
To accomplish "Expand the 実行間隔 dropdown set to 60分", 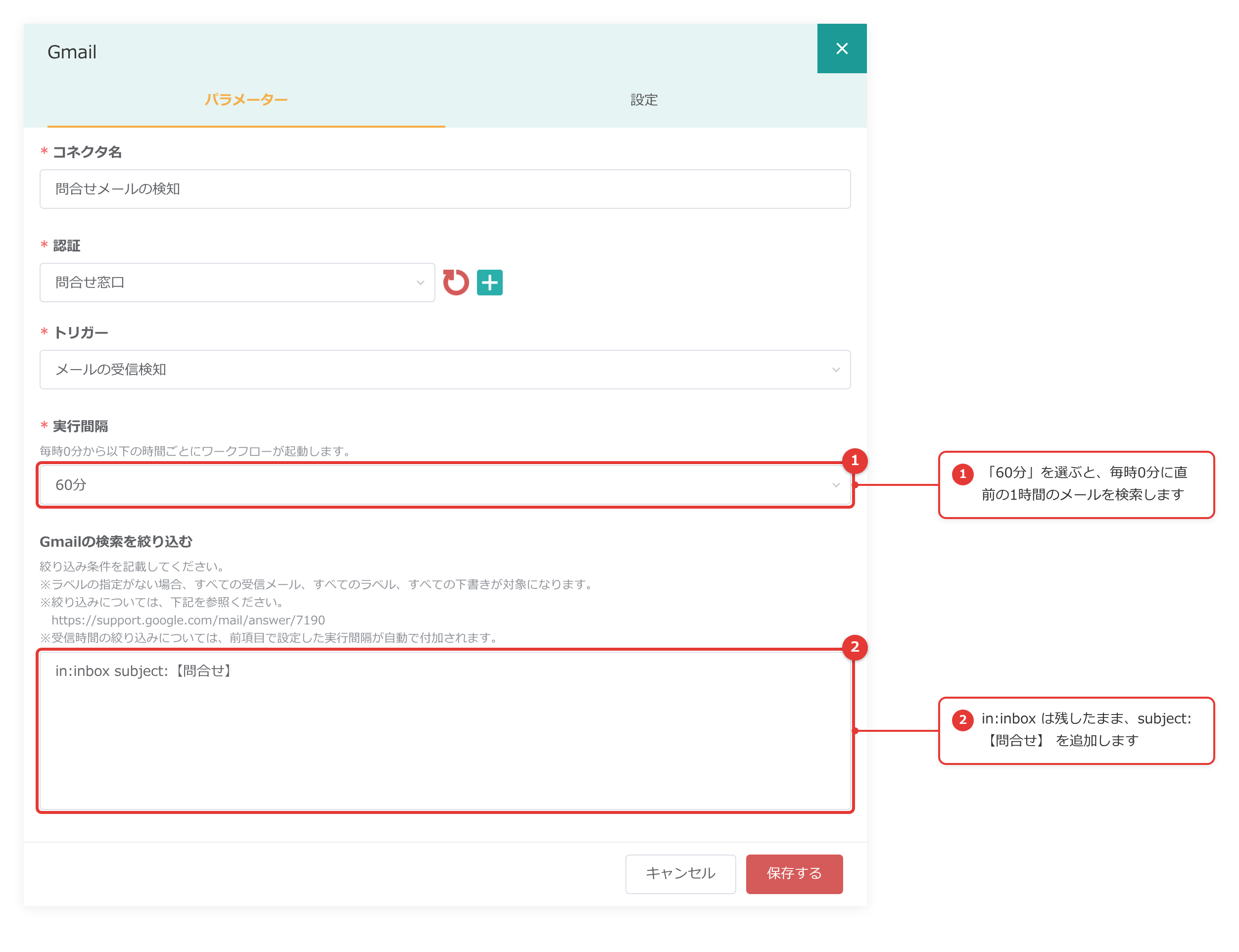I will pos(445,485).
